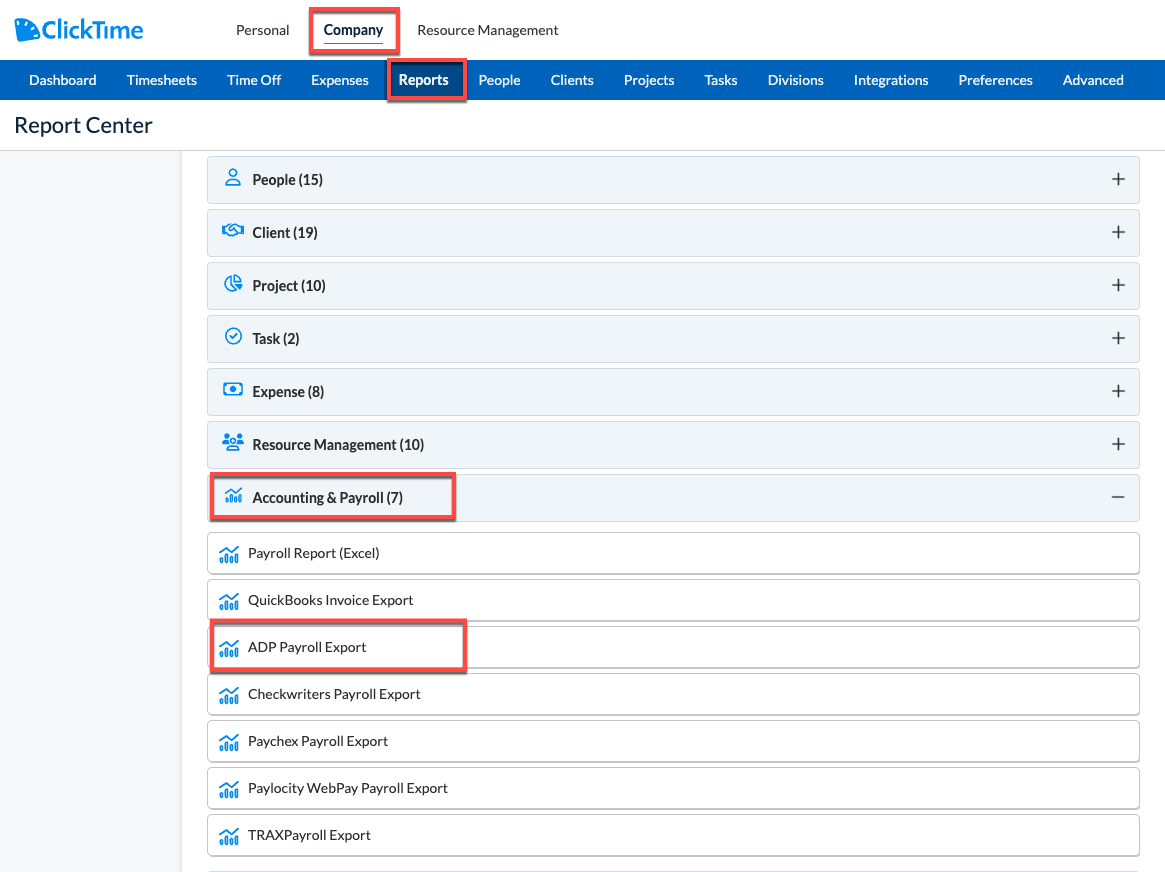Click the Expense money icon
The image size is (1165, 872).
tap(232, 390)
